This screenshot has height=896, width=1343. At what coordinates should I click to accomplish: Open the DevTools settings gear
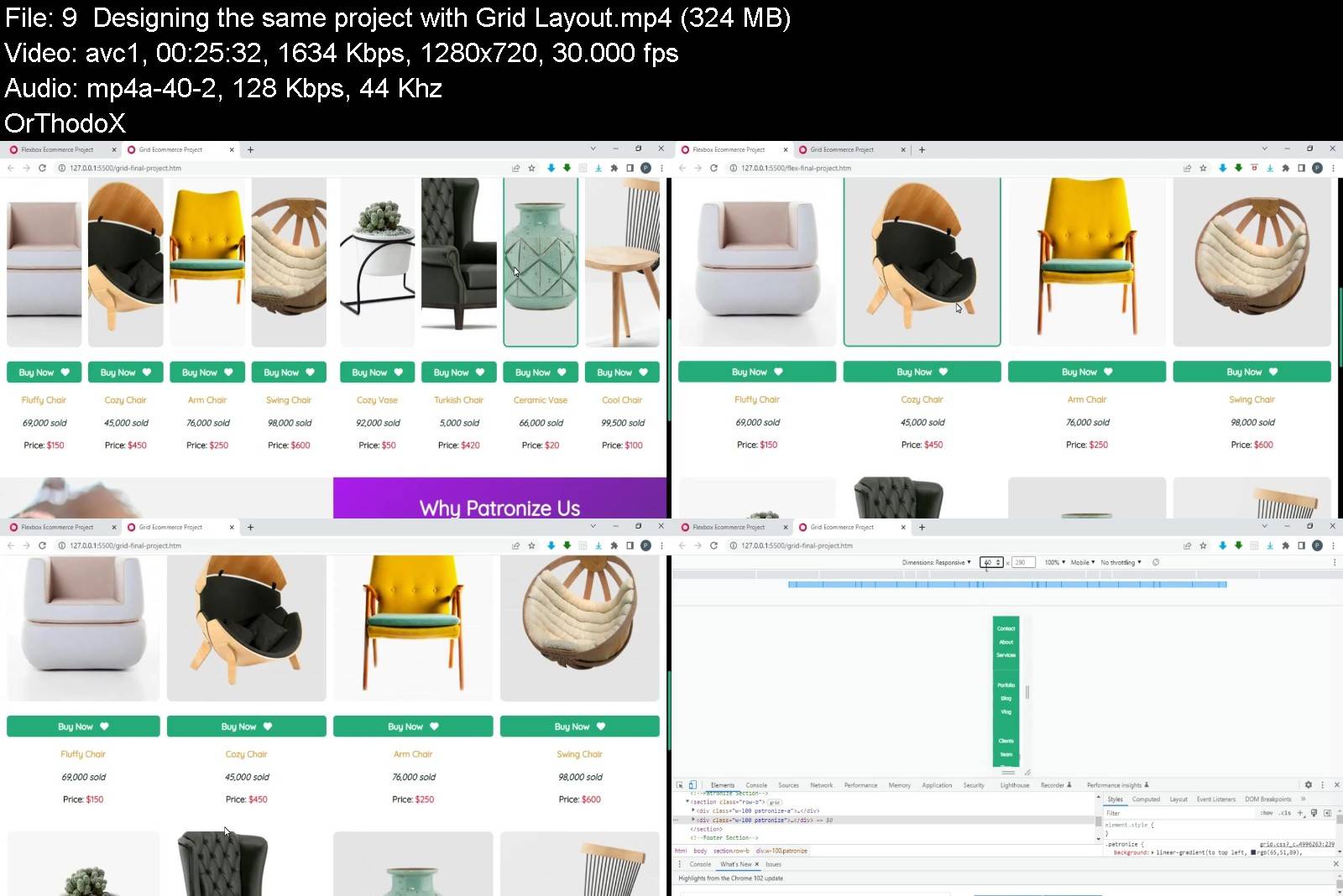(x=1308, y=785)
